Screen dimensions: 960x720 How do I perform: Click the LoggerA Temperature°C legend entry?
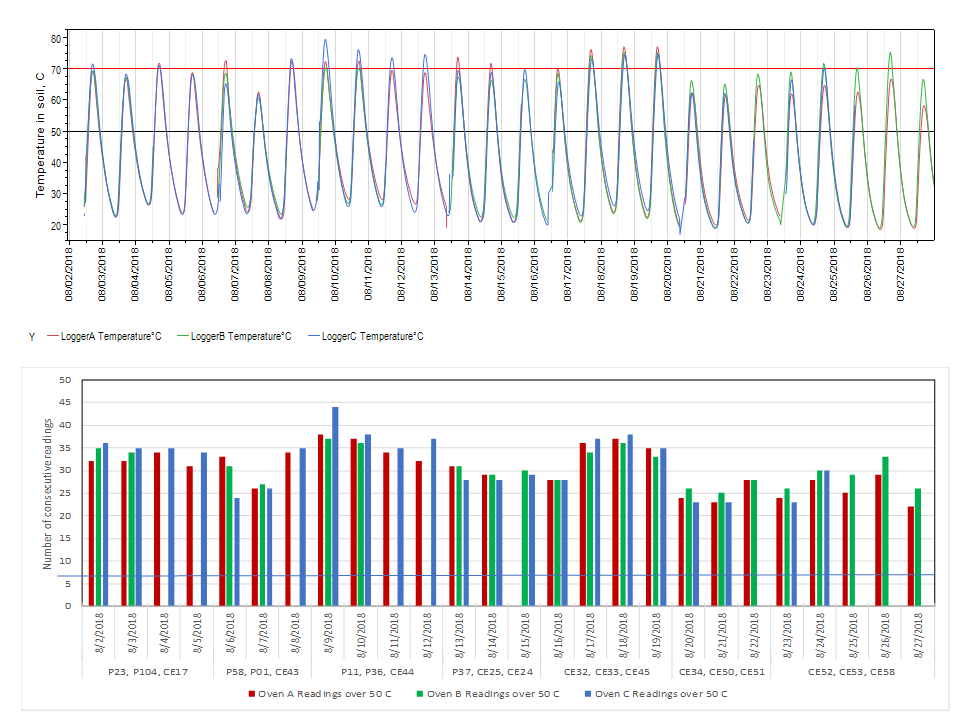coord(105,336)
